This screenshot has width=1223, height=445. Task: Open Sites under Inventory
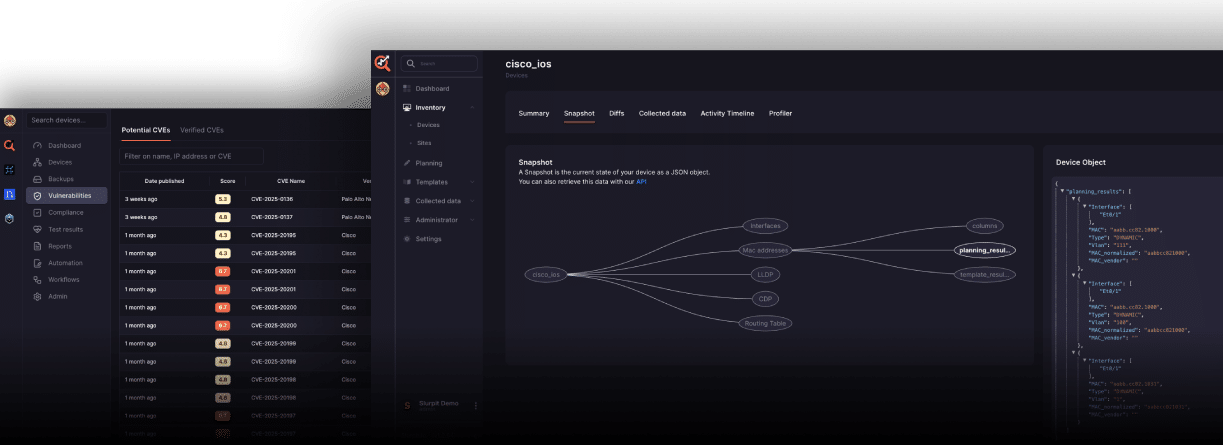[x=424, y=143]
